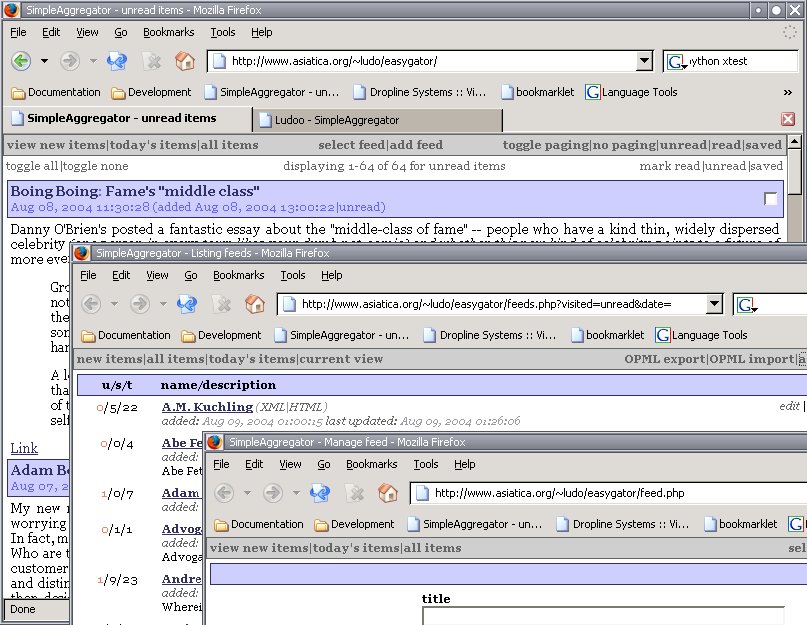Check the Boing Boing item checkbox
This screenshot has width=807, height=625.
coord(770,199)
